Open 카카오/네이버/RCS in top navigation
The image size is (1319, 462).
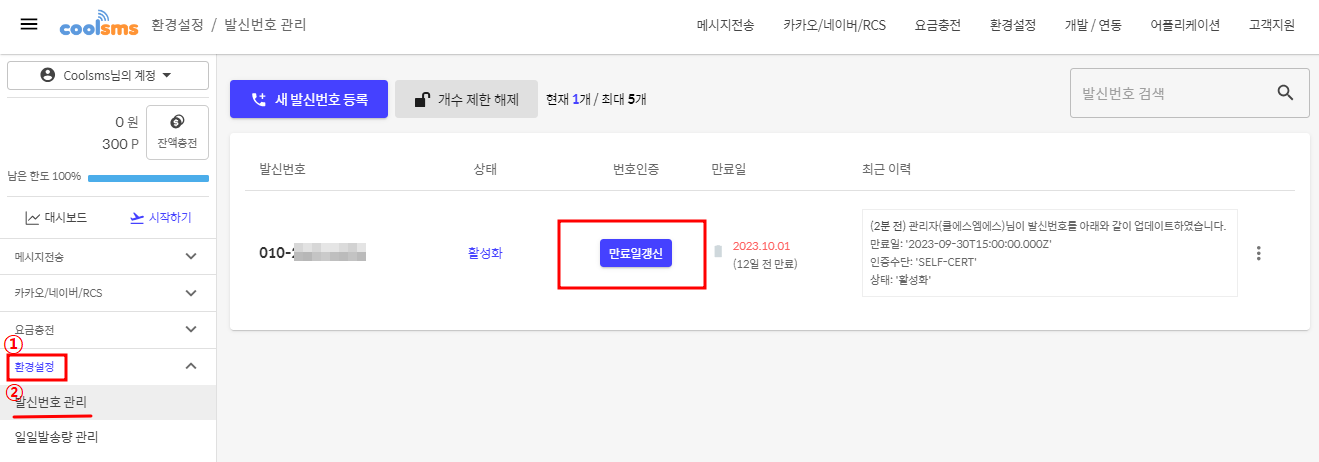(834, 26)
